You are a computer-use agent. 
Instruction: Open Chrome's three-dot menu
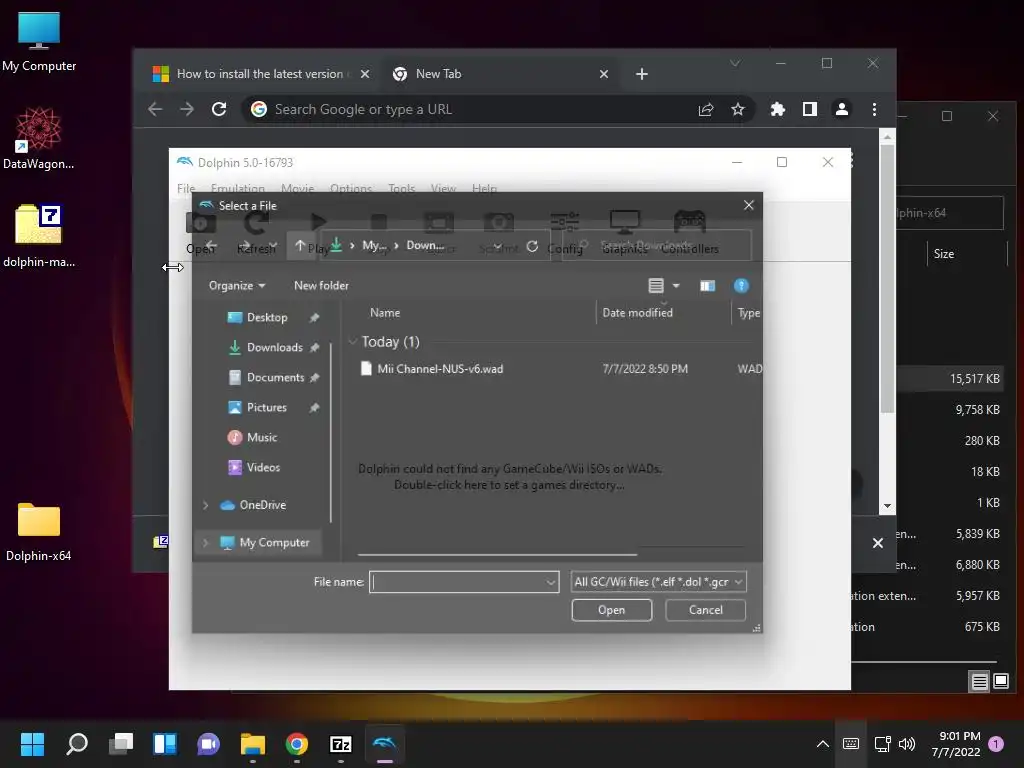(874, 109)
